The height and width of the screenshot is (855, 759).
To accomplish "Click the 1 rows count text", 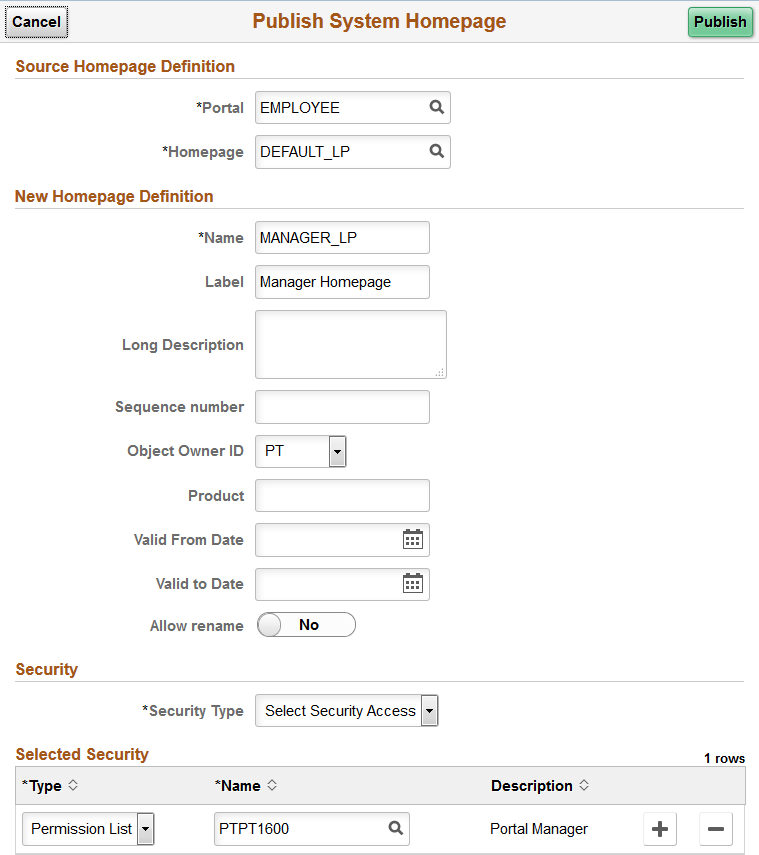I will point(724,758).
